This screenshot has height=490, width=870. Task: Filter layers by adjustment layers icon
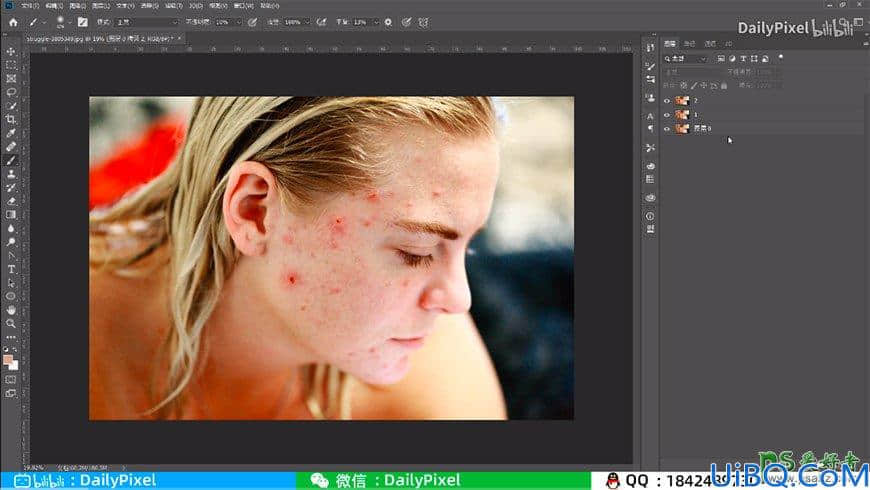point(732,58)
